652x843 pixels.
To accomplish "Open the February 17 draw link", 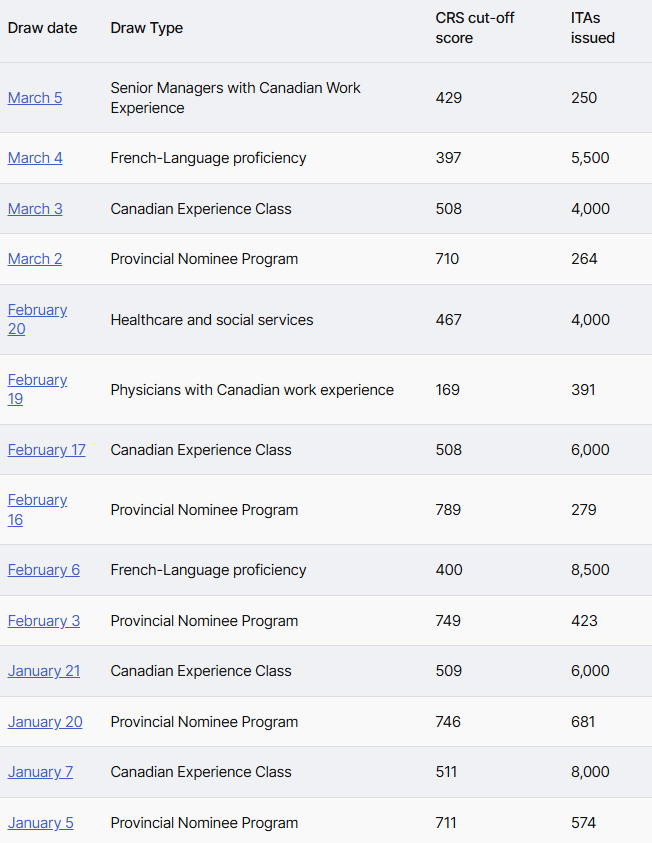I will pyautogui.click(x=47, y=450).
